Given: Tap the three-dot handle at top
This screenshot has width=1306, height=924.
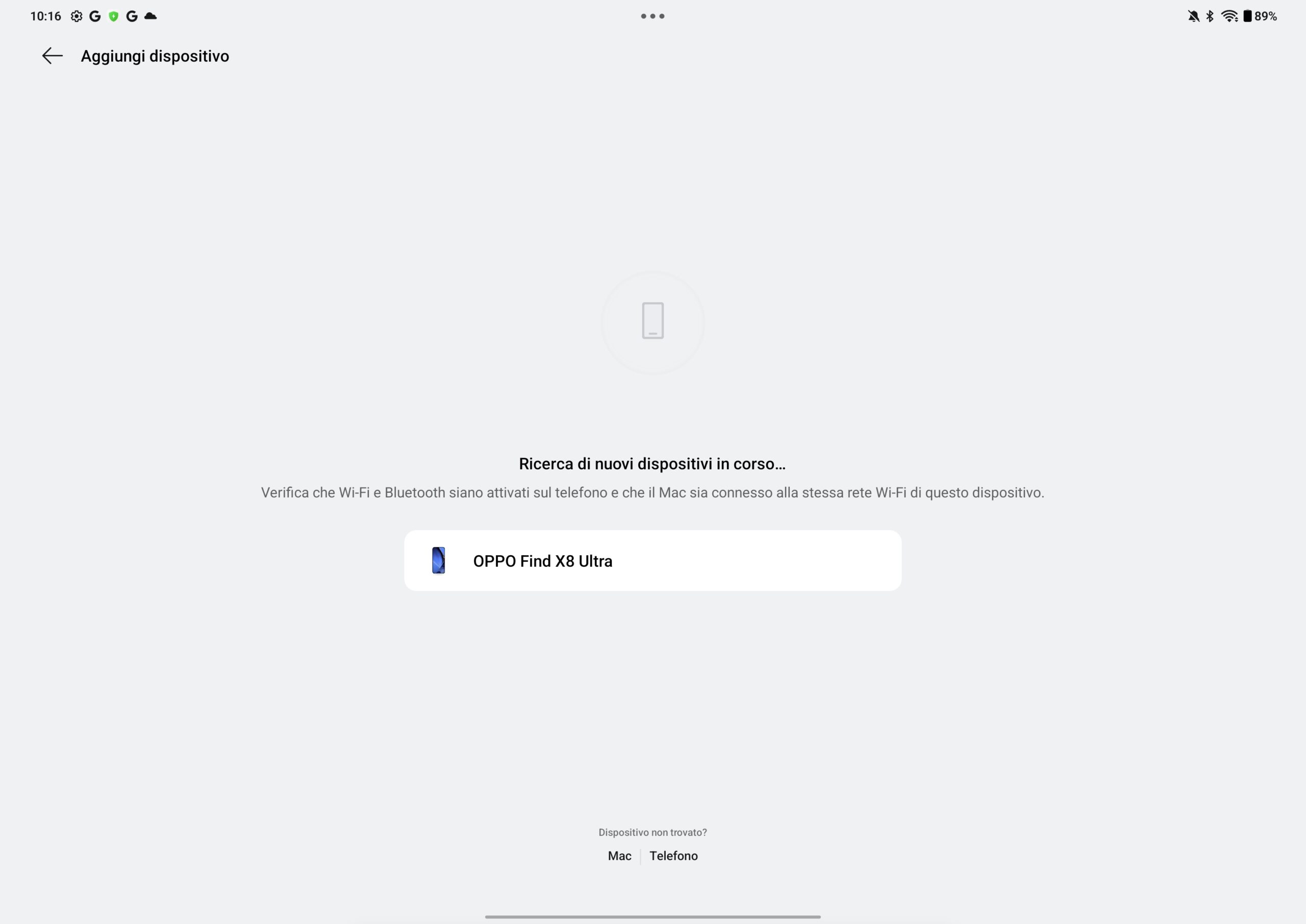Looking at the screenshot, I should [x=652, y=16].
